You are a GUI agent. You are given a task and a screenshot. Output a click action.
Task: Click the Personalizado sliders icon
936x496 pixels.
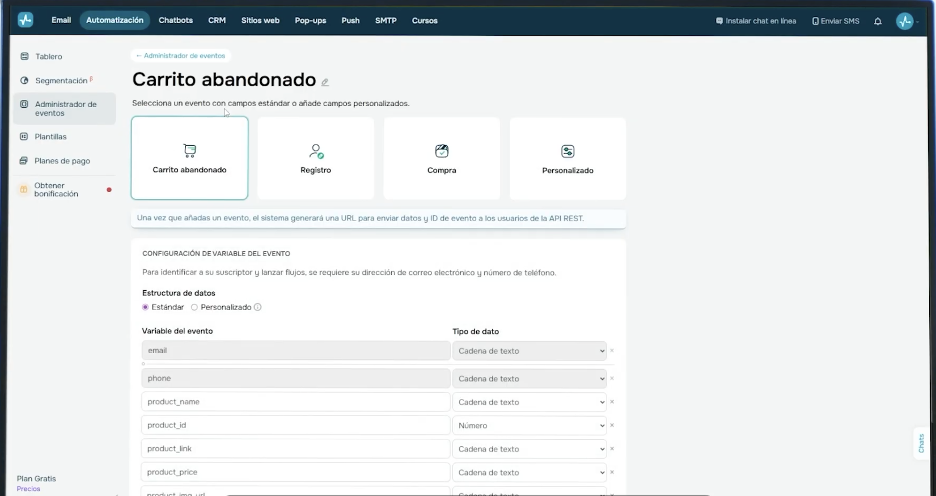pos(568,151)
